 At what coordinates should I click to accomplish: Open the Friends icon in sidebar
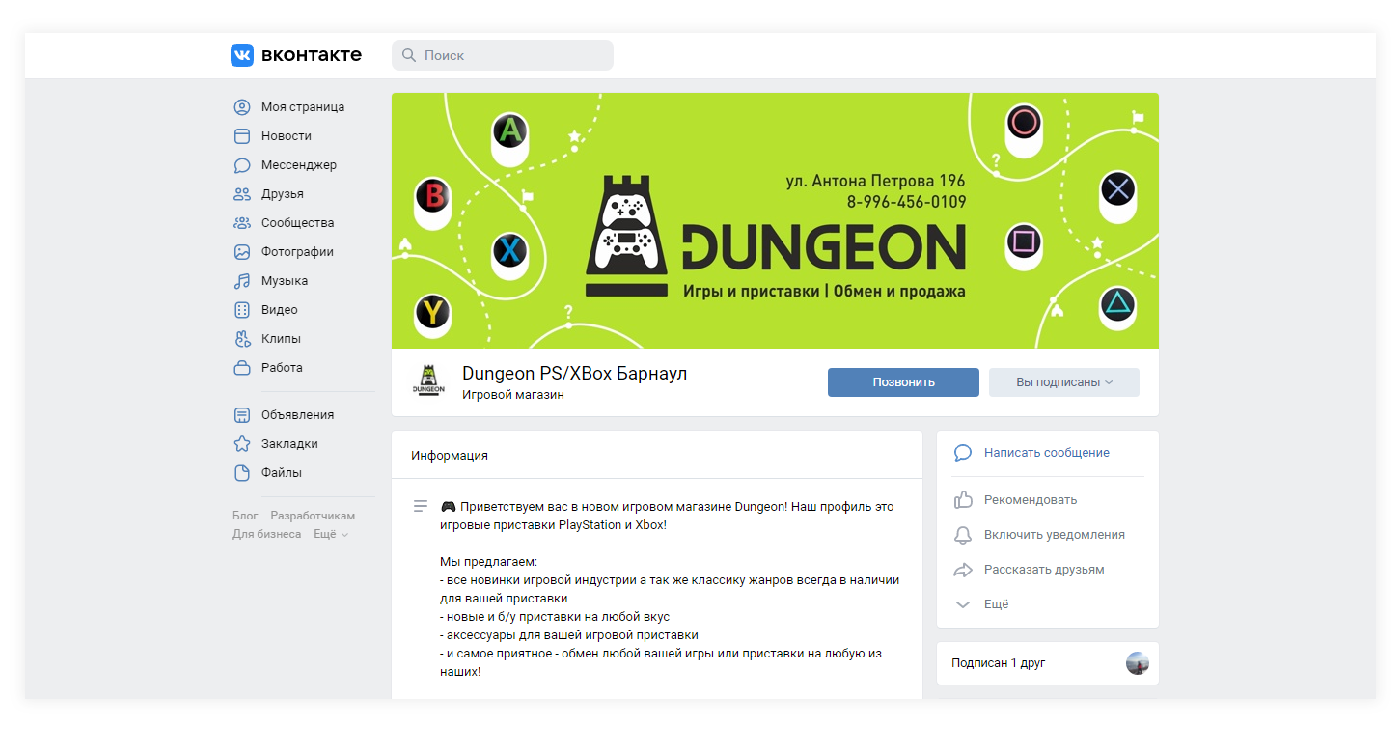coord(242,194)
